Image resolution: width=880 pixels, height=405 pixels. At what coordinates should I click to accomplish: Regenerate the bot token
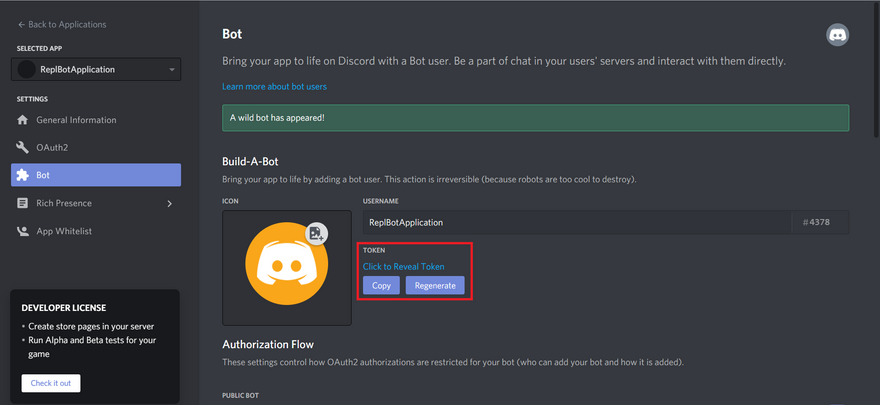tap(435, 285)
